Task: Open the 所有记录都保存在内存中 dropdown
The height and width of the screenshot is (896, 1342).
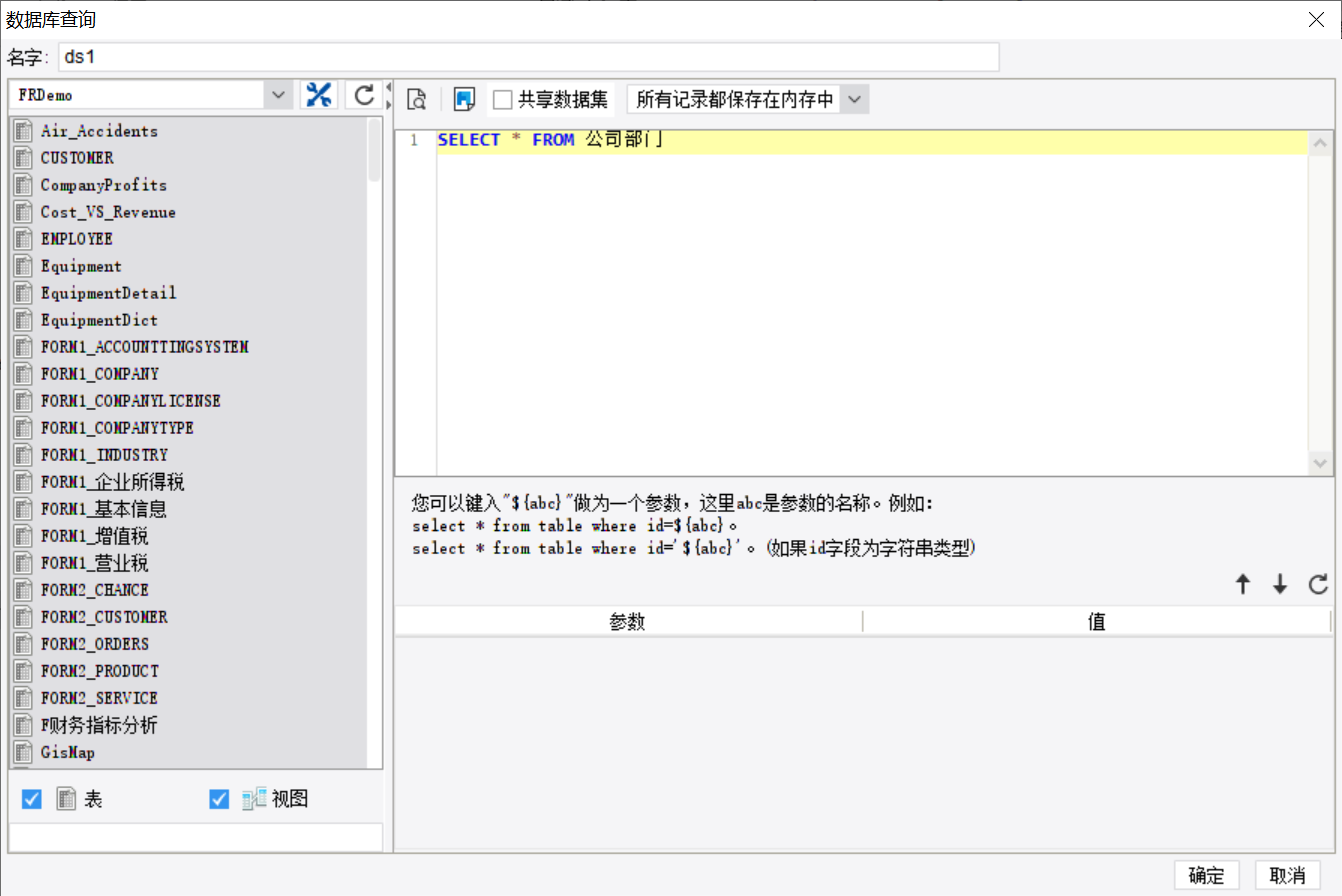Action: click(855, 99)
